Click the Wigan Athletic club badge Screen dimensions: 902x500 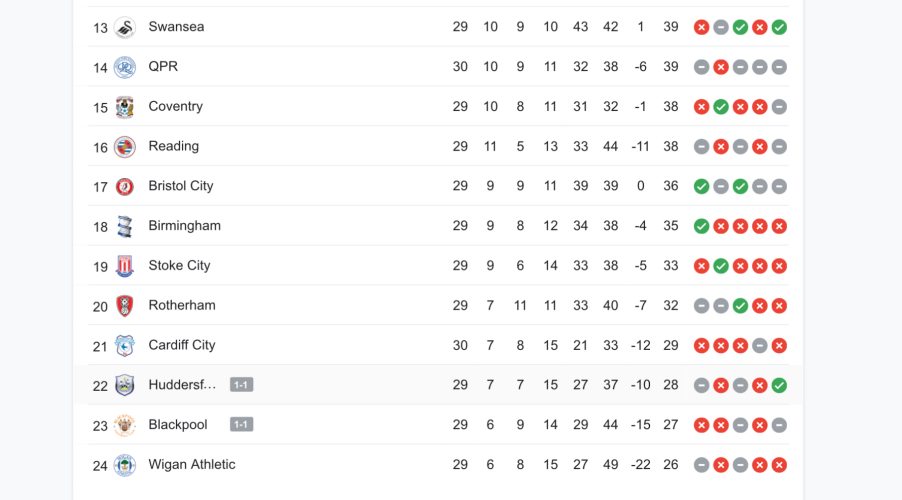click(124, 465)
